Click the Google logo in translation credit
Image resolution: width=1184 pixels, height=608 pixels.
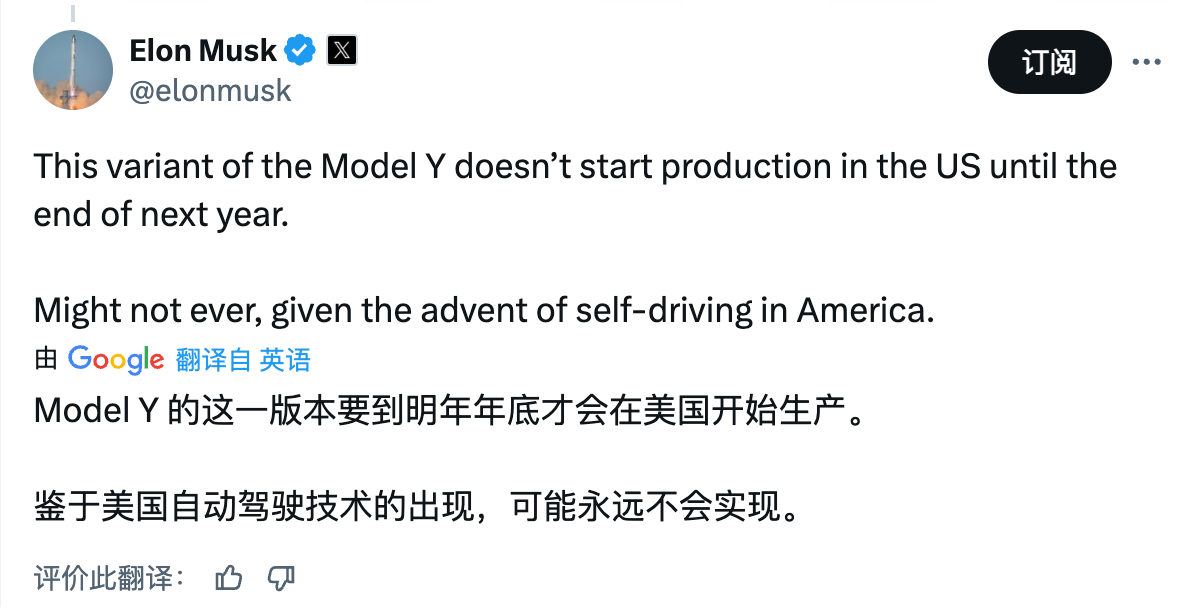coord(116,360)
